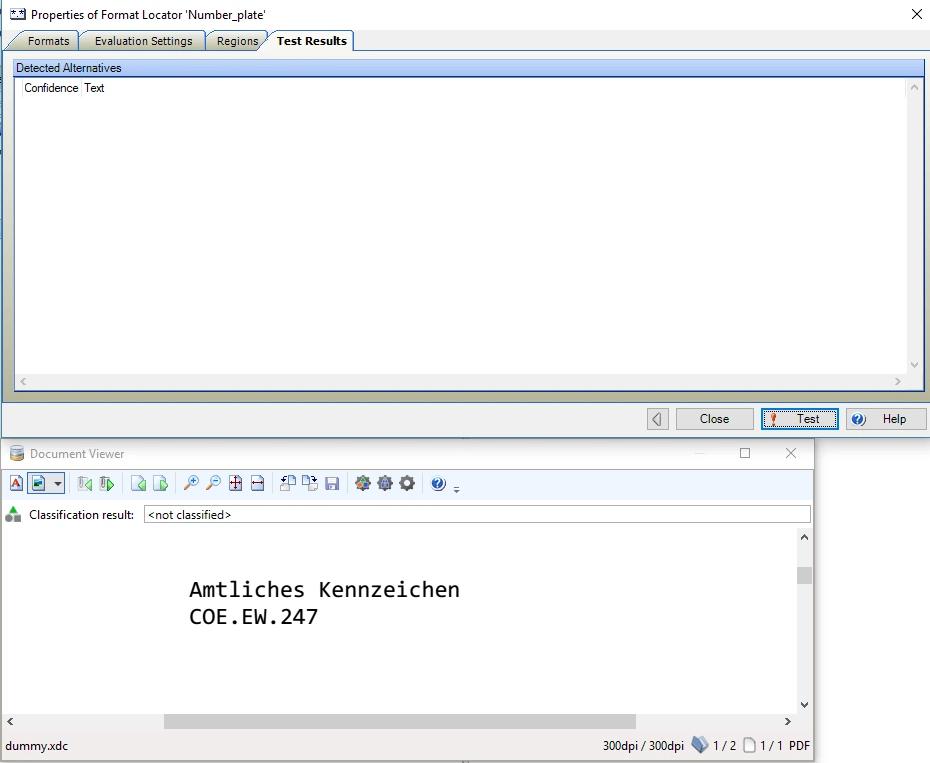Click the Zoom In magnifier icon
Screen dimensions: 930x763
tap(191, 484)
